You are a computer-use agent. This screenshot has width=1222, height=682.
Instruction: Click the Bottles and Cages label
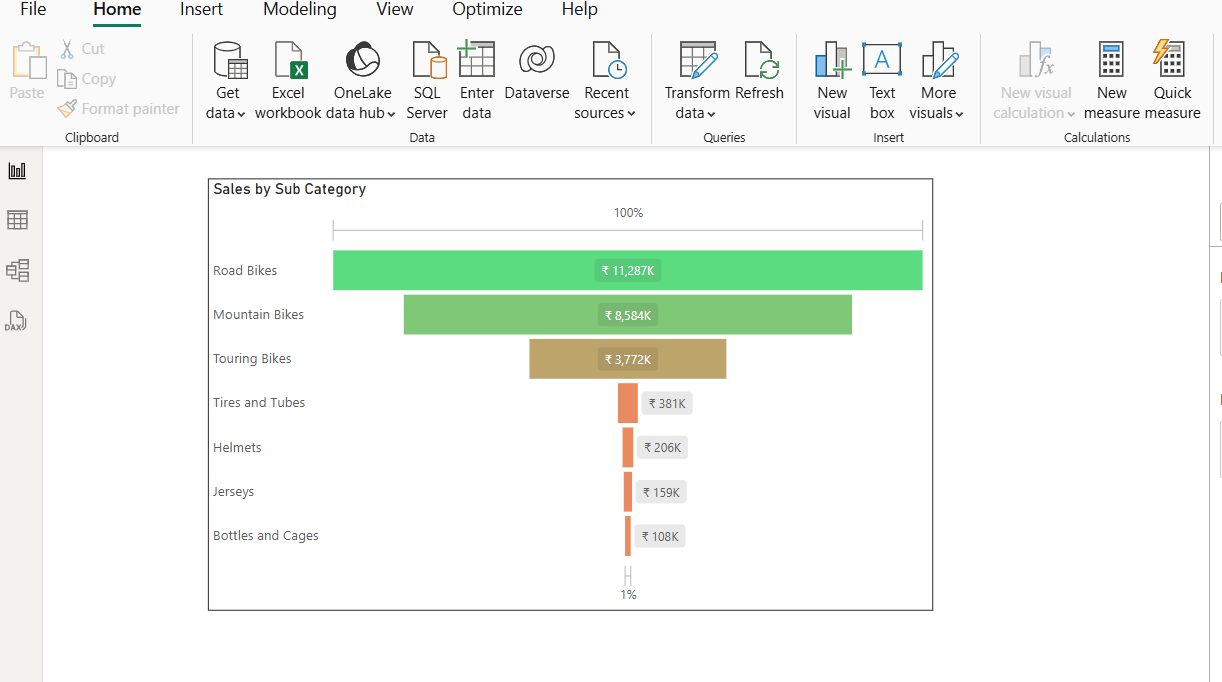tap(266, 535)
